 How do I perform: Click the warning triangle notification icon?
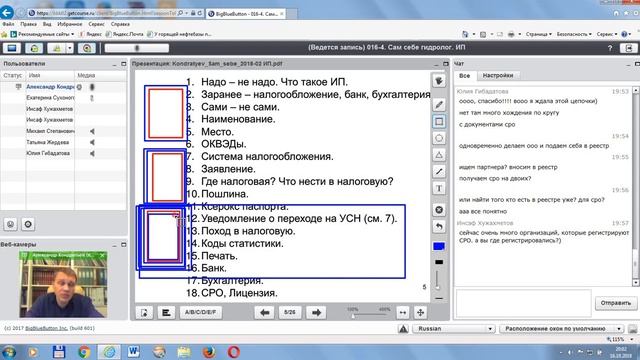(403, 329)
